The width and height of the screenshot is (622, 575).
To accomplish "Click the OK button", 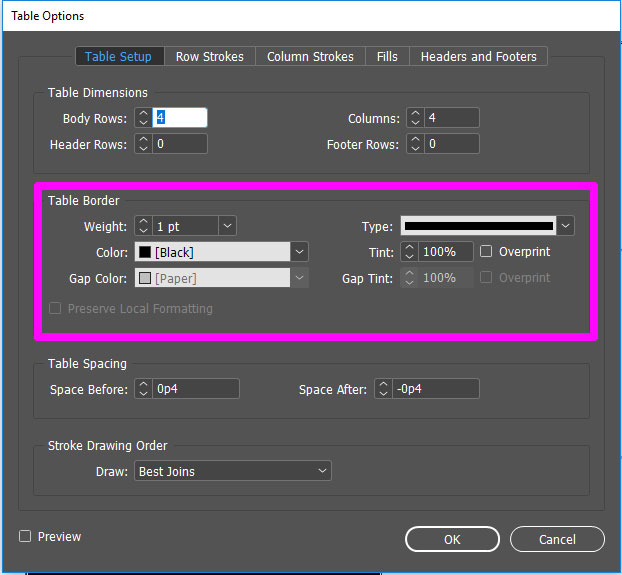I will click(452, 539).
